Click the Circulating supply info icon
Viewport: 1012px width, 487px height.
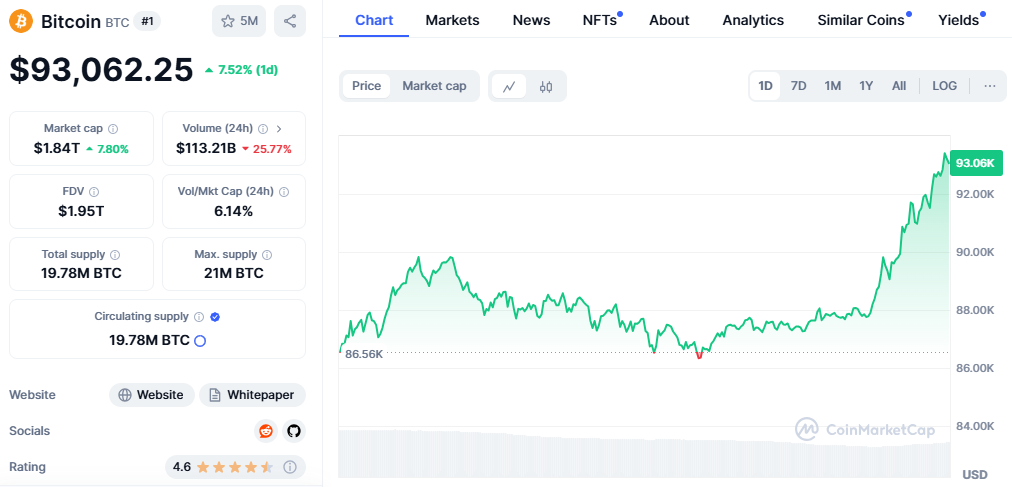tap(199, 317)
